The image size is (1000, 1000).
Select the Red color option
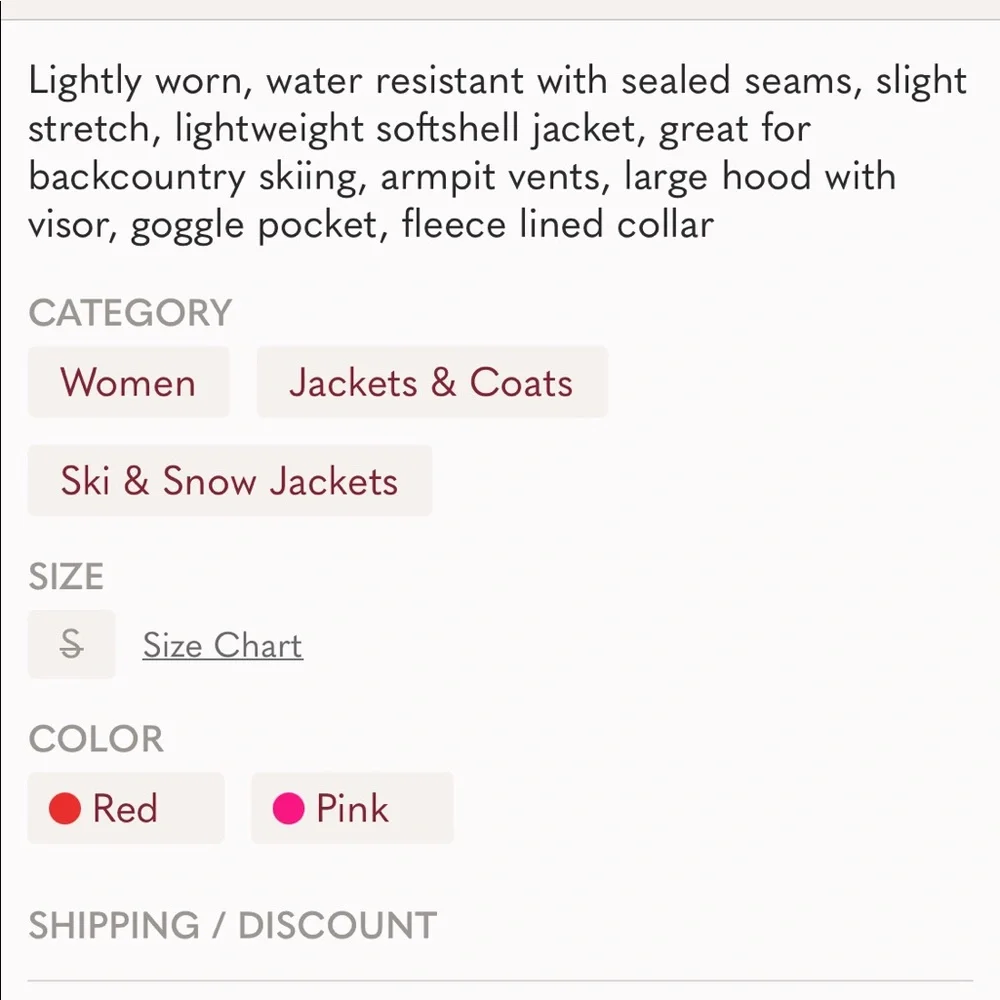tap(125, 808)
